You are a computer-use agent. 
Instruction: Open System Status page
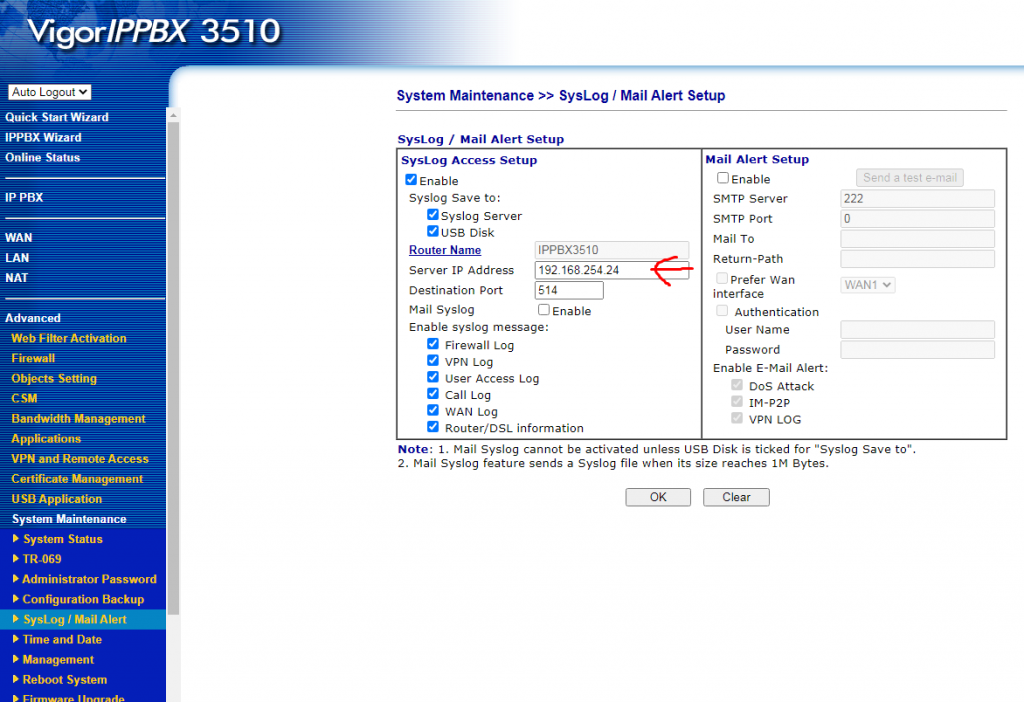click(63, 539)
